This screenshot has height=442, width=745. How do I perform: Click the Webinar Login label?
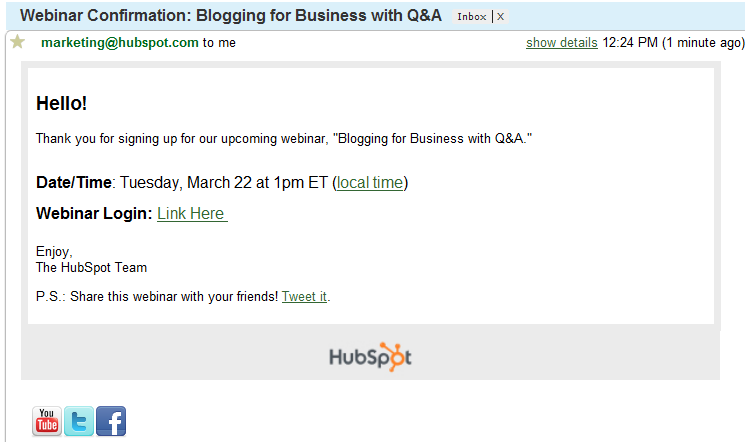click(94, 213)
